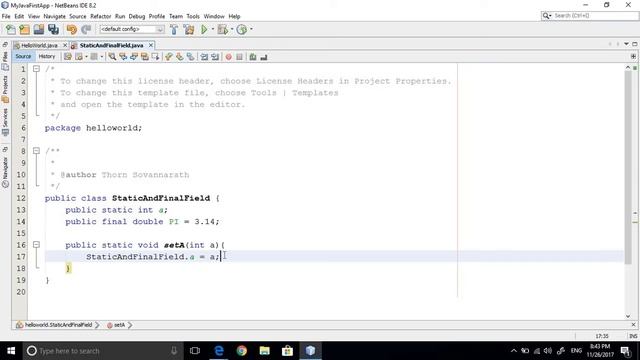640x360 pixels.
Task: Click the Last Edit icon in editor toolbar
Action: click(x=68, y=57)
